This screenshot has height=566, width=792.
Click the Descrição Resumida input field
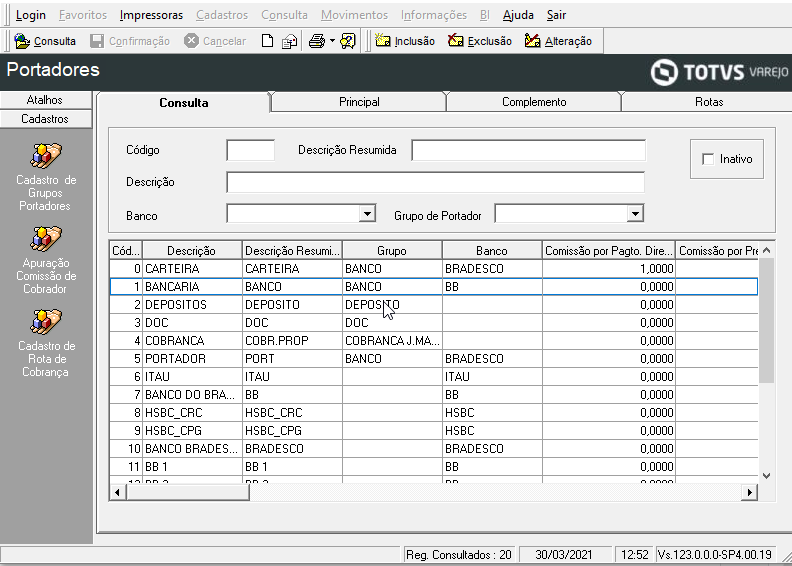pos(528,150)
